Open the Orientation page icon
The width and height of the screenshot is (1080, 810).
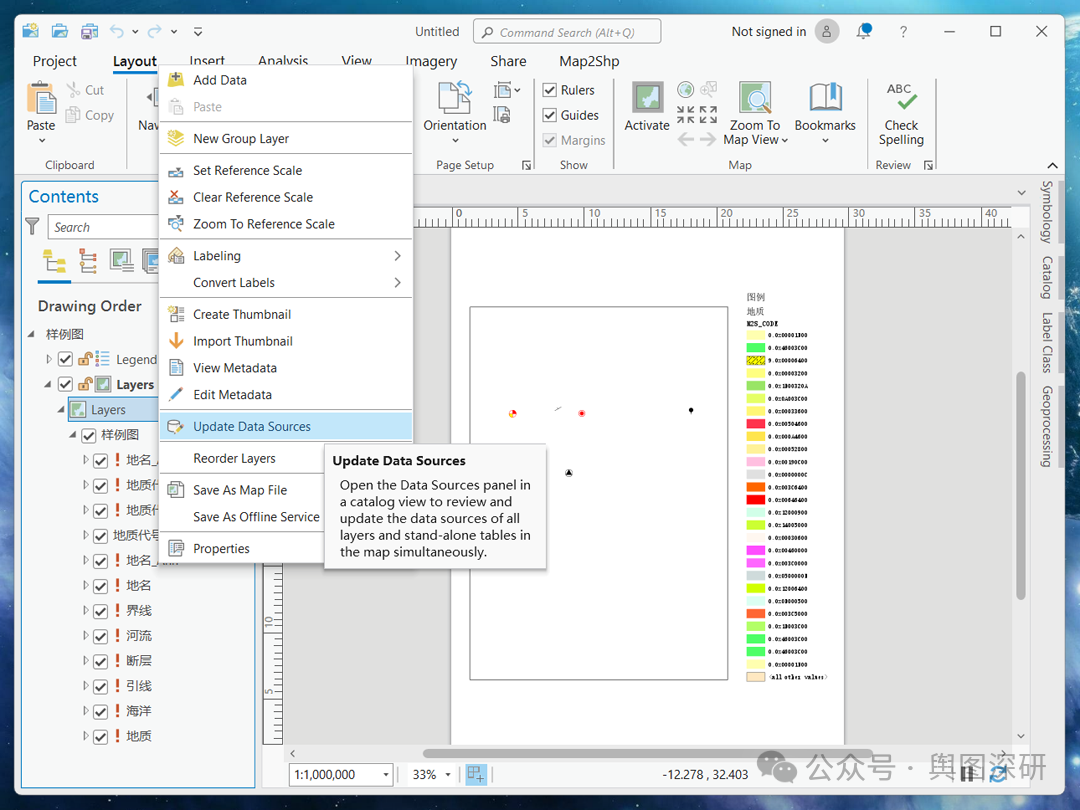tap(455, 98)
